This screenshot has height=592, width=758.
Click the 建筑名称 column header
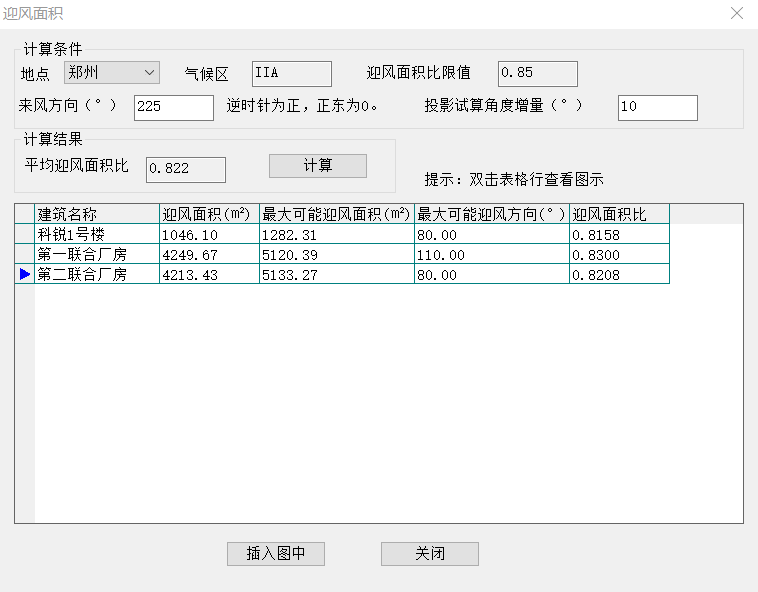pos(97,214)
